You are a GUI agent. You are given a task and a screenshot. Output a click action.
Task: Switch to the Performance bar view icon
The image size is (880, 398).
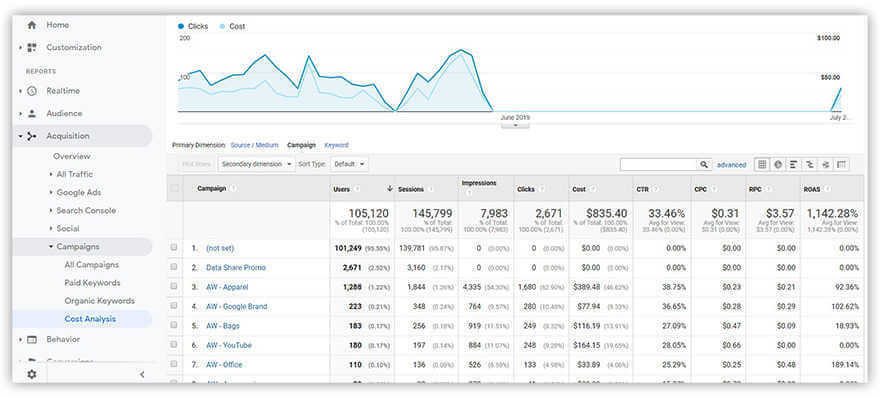(794, 164)
